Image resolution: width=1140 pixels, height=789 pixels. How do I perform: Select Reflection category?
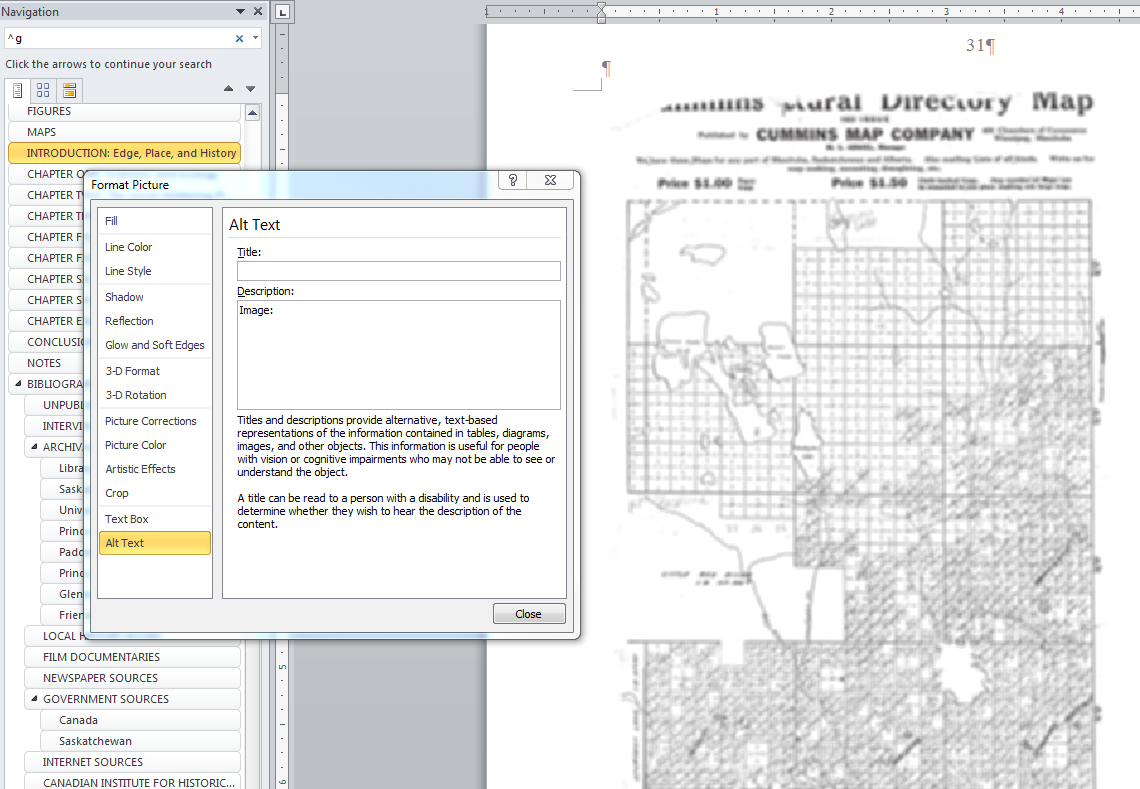click(155, 321)
